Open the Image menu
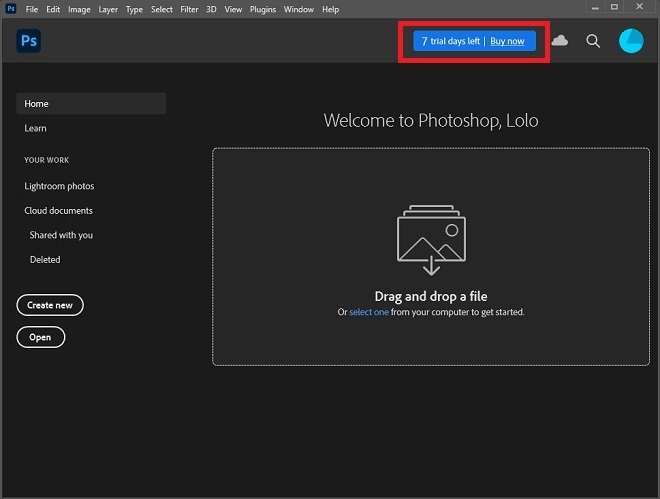The width and height of the screenshot is (660, 499). point(79,9)
